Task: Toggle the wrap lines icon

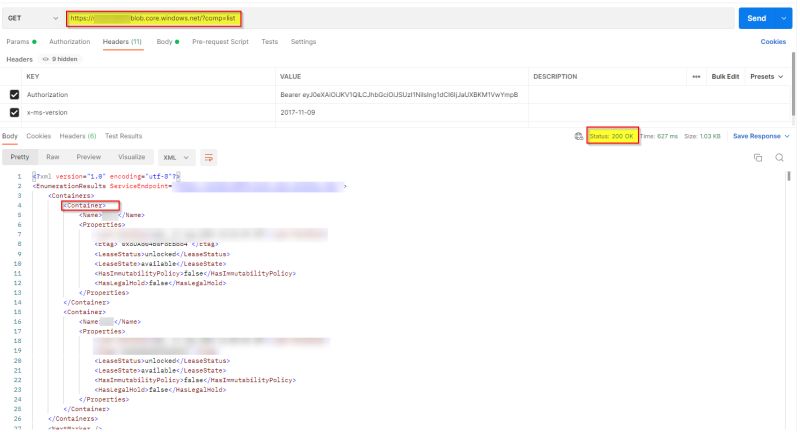Action: click(209, 158)
